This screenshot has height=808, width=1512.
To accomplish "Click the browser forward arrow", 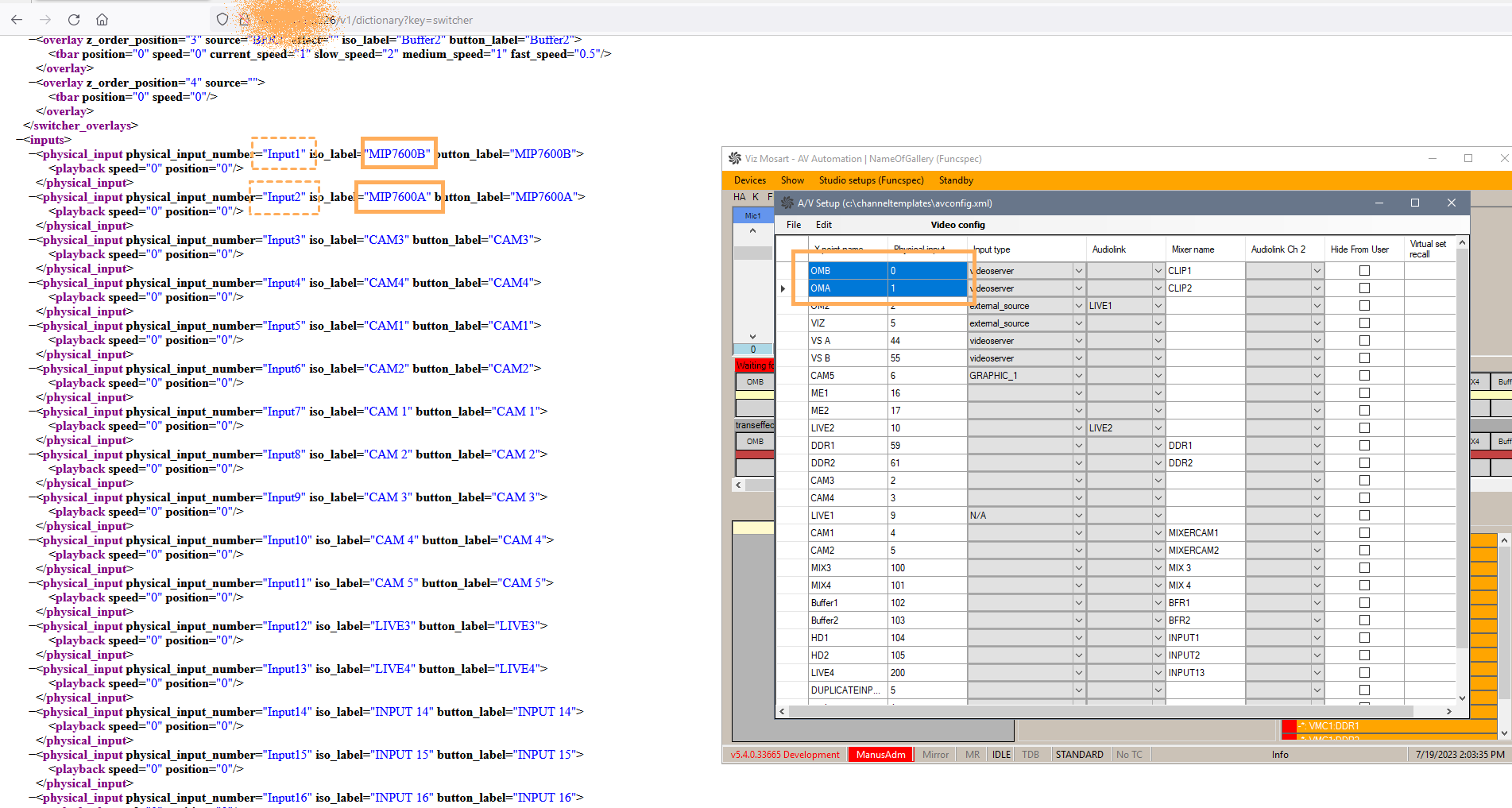I will click(x=45, y=20).
